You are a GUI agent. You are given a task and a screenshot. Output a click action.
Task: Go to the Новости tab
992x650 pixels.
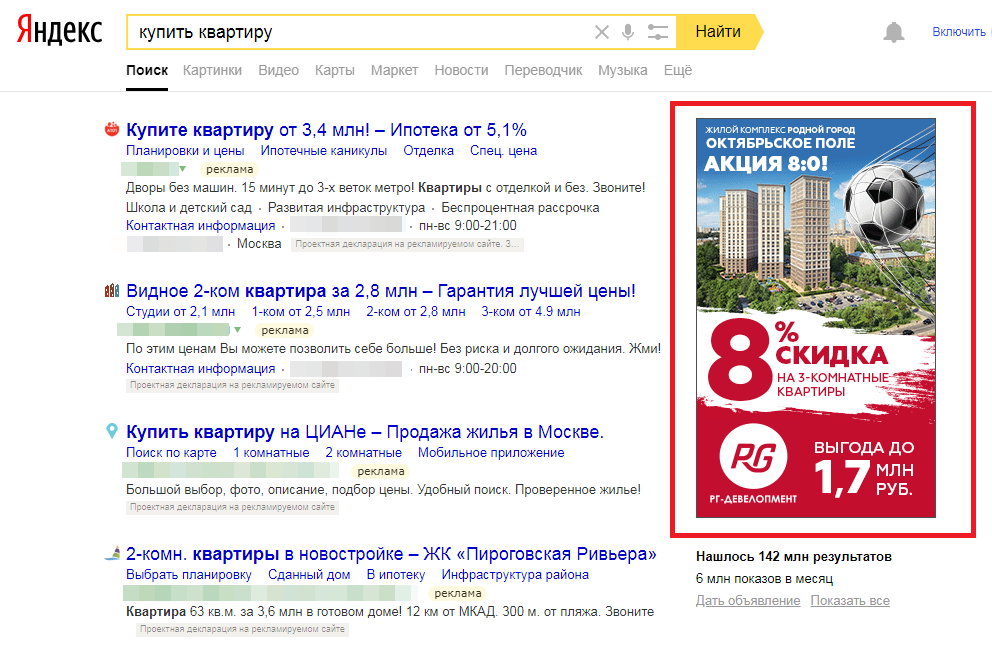pos(461,70)
